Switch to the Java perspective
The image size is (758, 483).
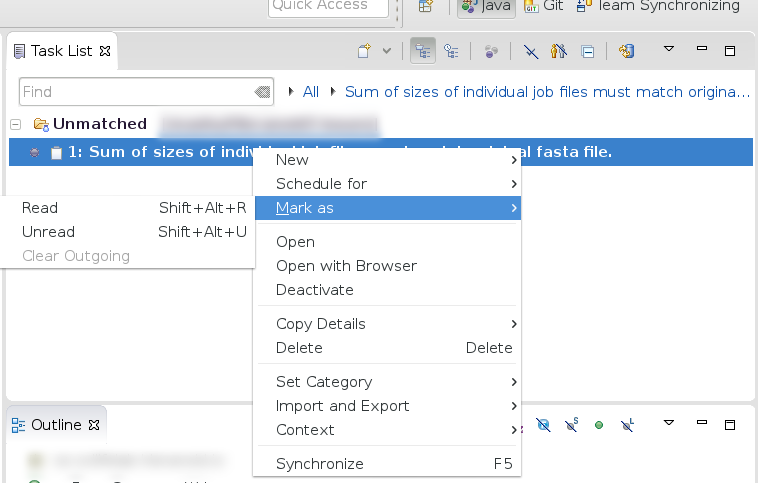(x=486, y=6)
